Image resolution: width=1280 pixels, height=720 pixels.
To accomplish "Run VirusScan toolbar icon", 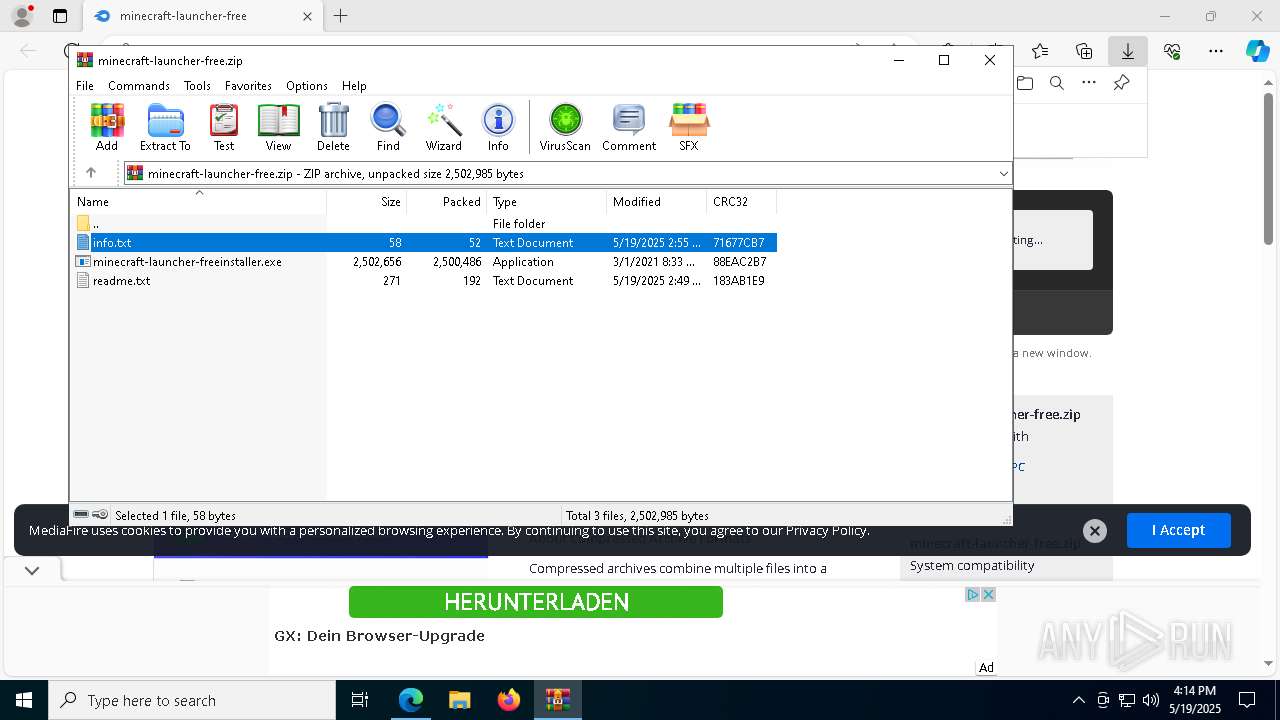I will pos(565,127).
